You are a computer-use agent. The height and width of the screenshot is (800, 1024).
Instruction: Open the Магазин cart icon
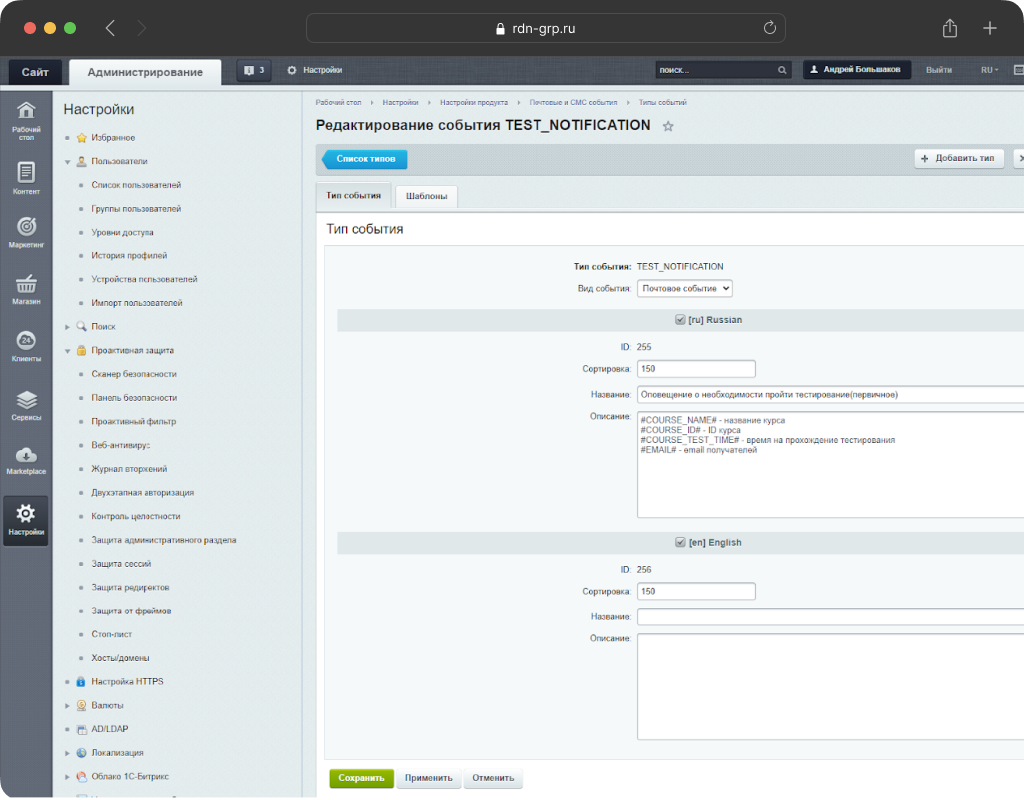[26, 288]
